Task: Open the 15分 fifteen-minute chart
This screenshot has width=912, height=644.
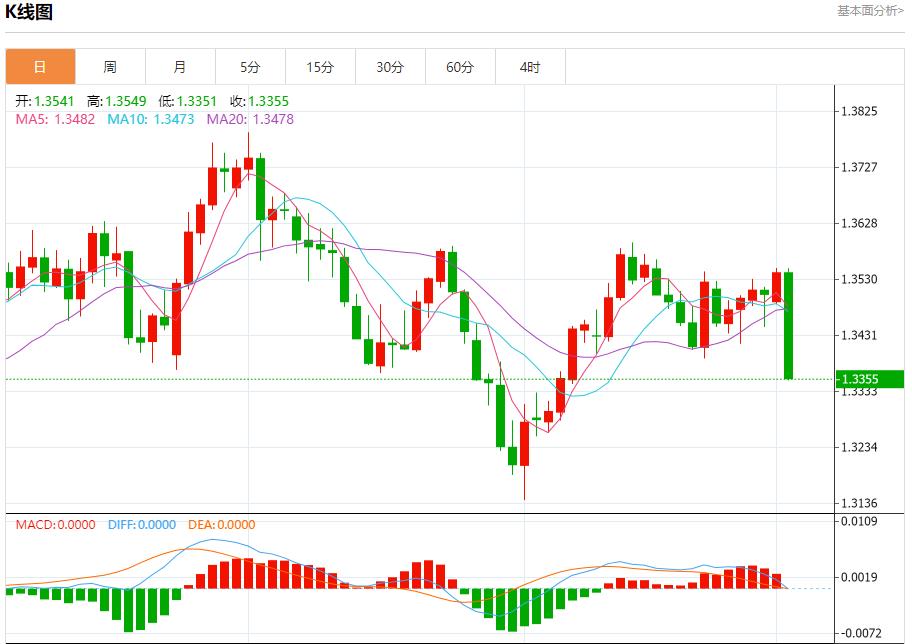Action: tap(319, 66)
